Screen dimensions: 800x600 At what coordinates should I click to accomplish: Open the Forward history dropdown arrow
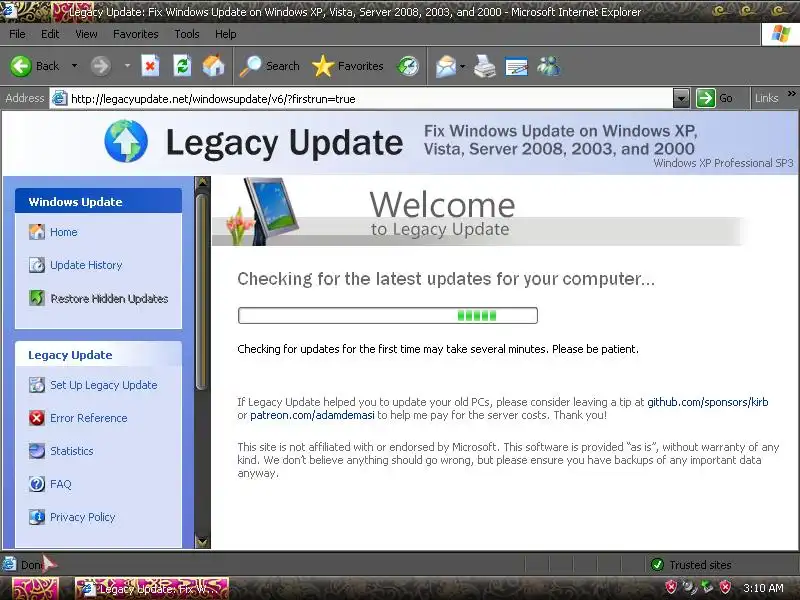127,66
